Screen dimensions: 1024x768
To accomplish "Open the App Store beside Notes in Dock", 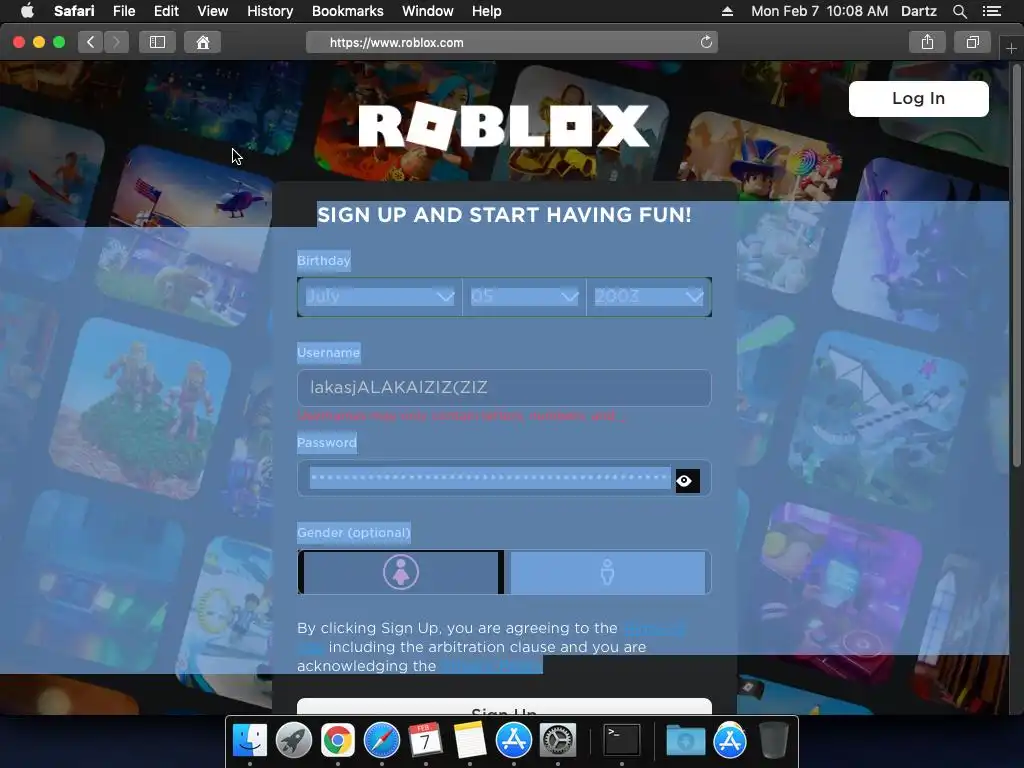I will [x=514, y=740].
